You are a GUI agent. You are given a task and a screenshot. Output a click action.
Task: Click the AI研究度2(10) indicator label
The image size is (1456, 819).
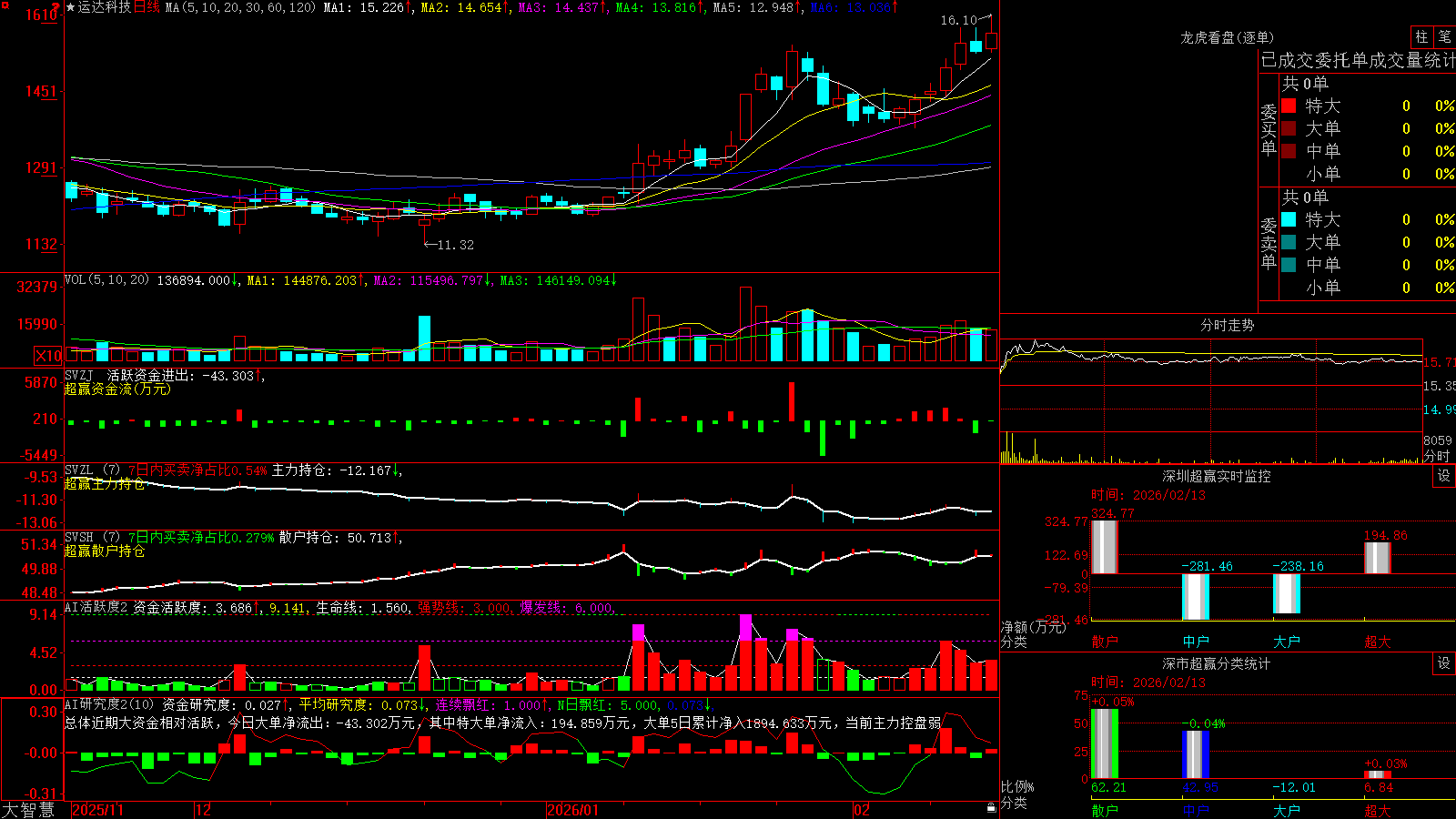tap(109, 704)
